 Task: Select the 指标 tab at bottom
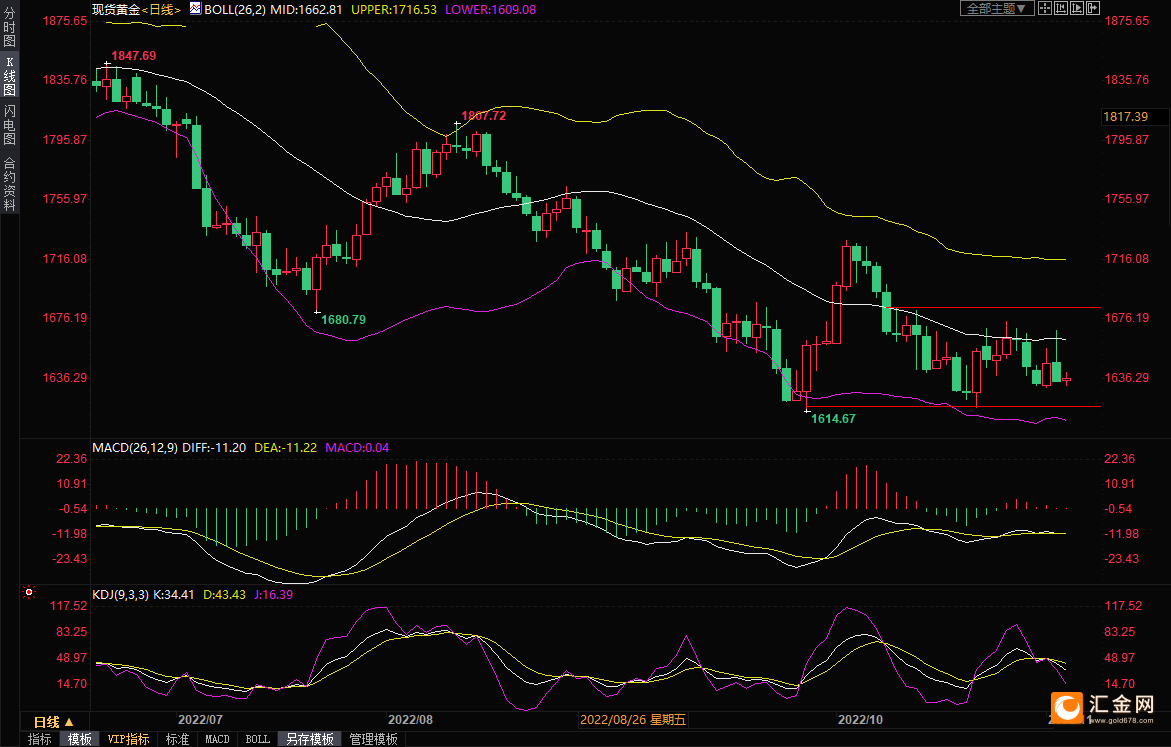click(40, 739)
